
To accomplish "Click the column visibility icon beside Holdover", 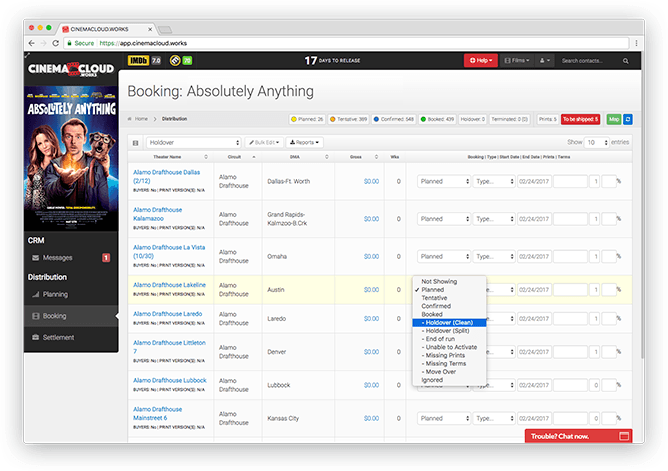I will (x=135, y=143).
